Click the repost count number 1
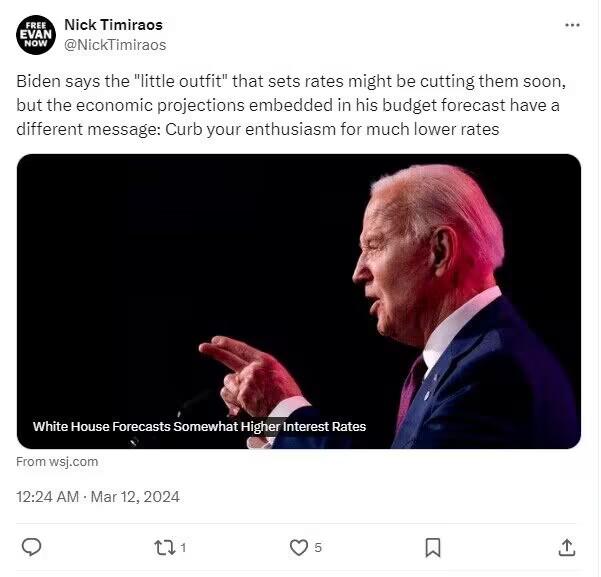 (x=183, y=548)
